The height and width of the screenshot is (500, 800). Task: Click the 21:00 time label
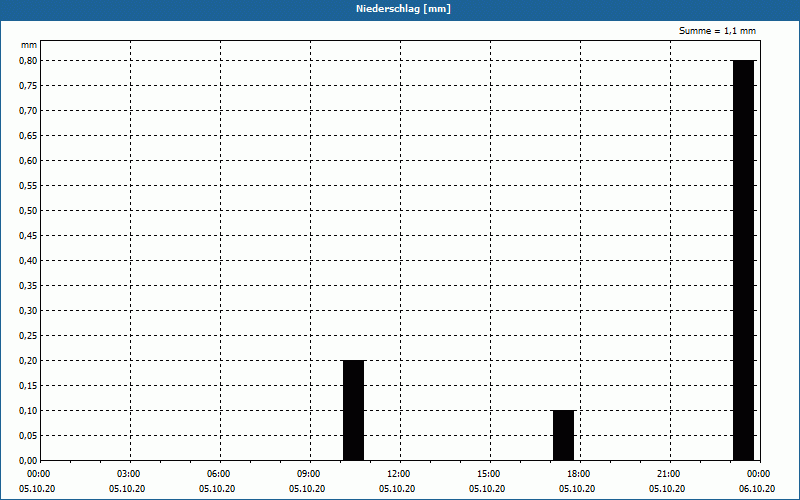pos(670,474)
